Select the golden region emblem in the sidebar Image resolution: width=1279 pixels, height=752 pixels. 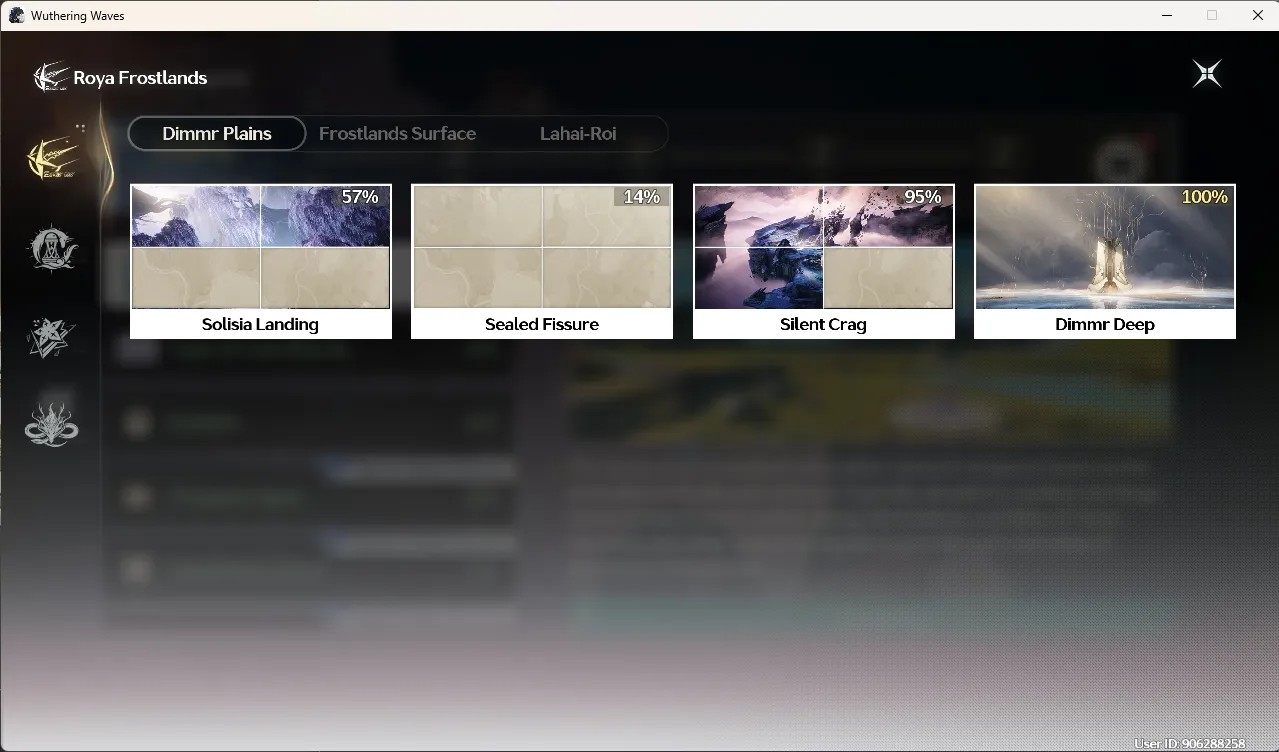coord(52,158)
